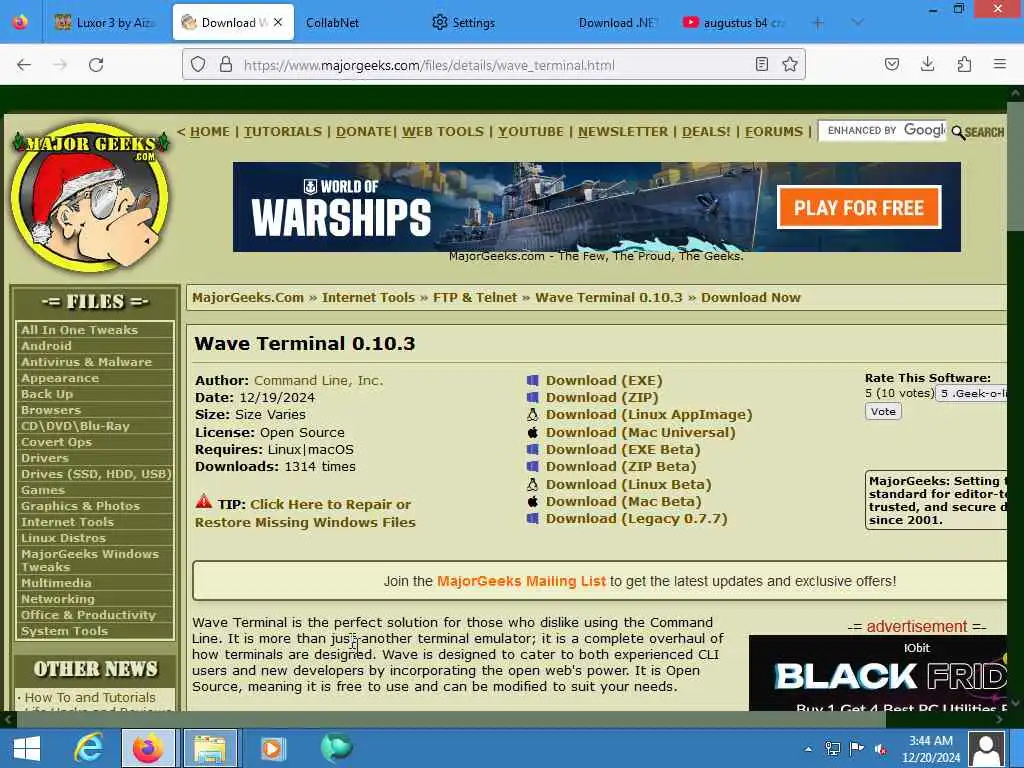Open the NEWSLETTER nav link
This screenshot has height=768, width=1024.
coord(622,131)
